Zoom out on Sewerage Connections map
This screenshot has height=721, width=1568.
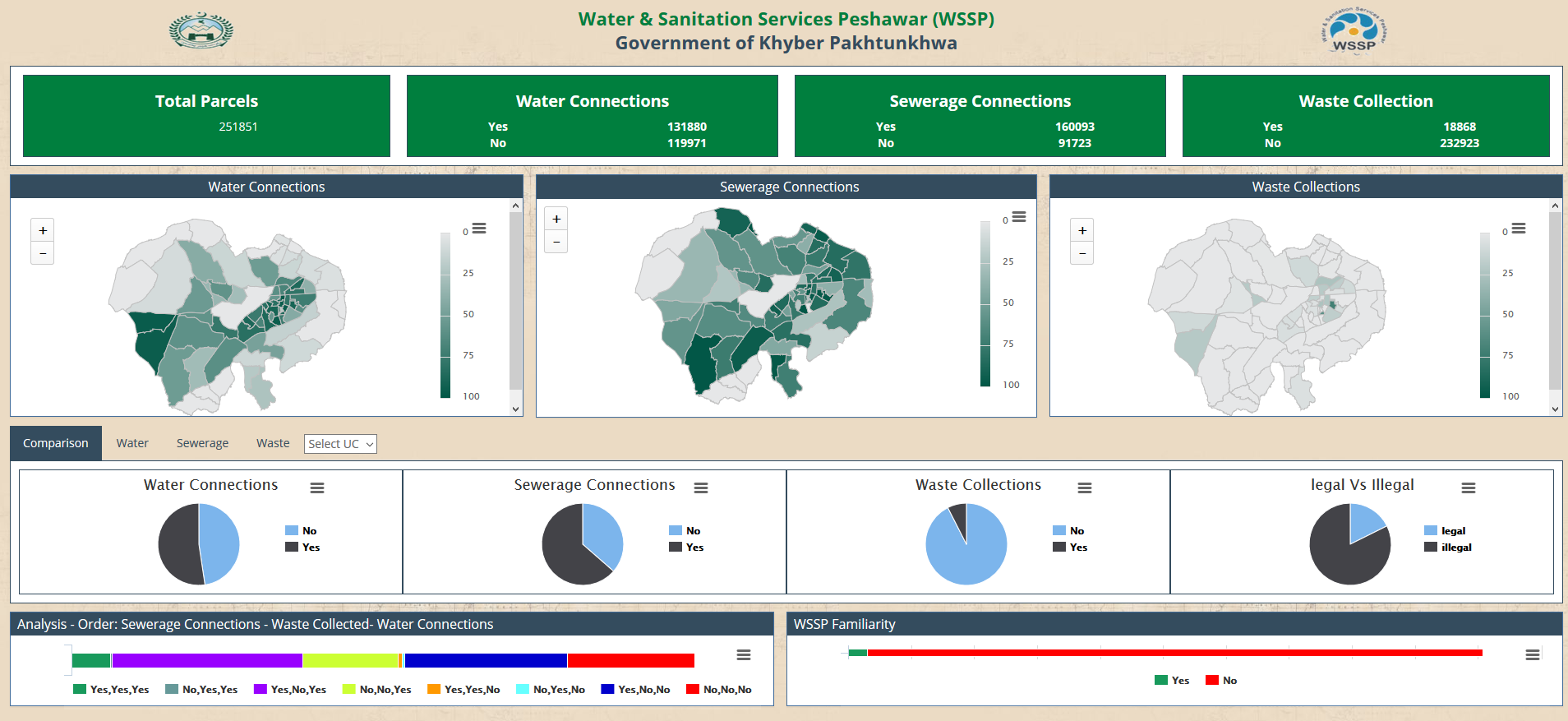point(556,242)
